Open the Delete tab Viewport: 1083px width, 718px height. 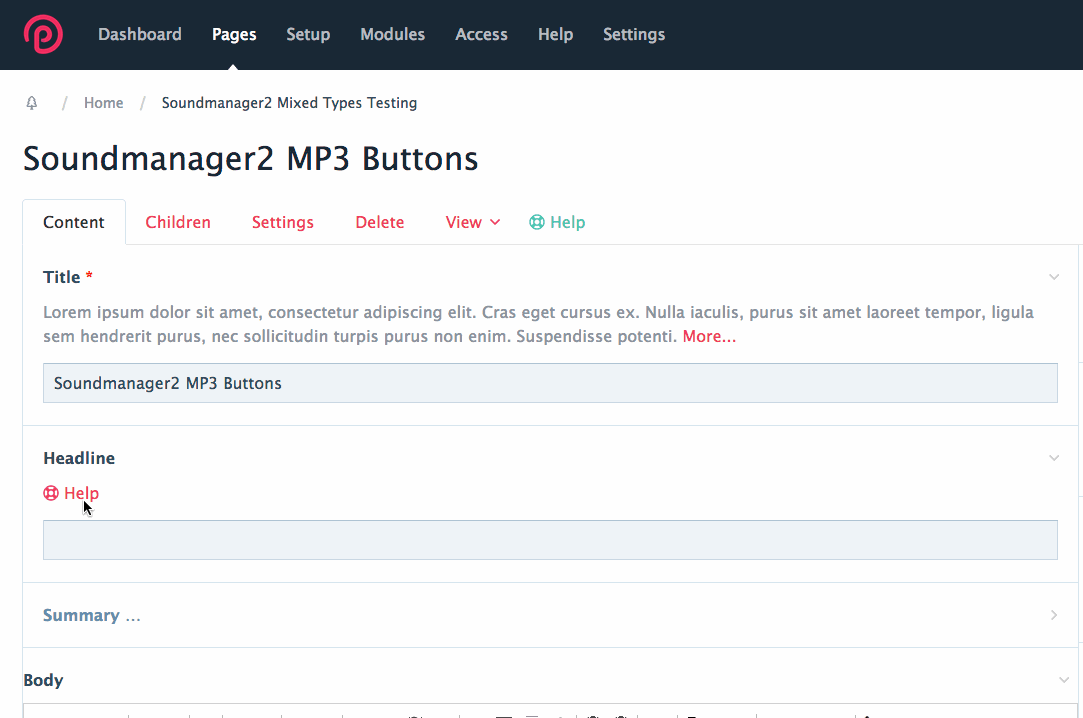(x=379, y=221)
